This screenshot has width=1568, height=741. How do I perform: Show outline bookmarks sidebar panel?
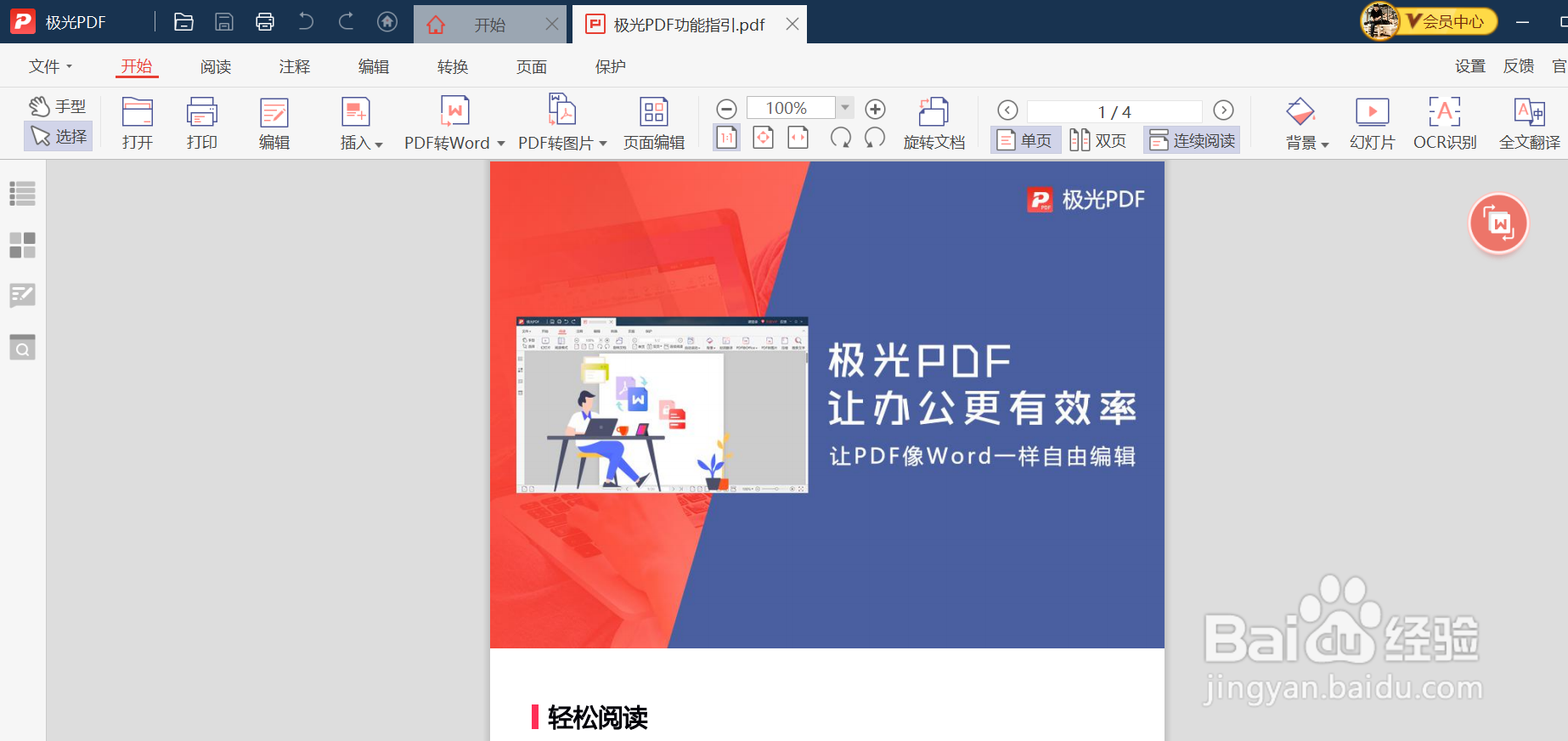22,193
